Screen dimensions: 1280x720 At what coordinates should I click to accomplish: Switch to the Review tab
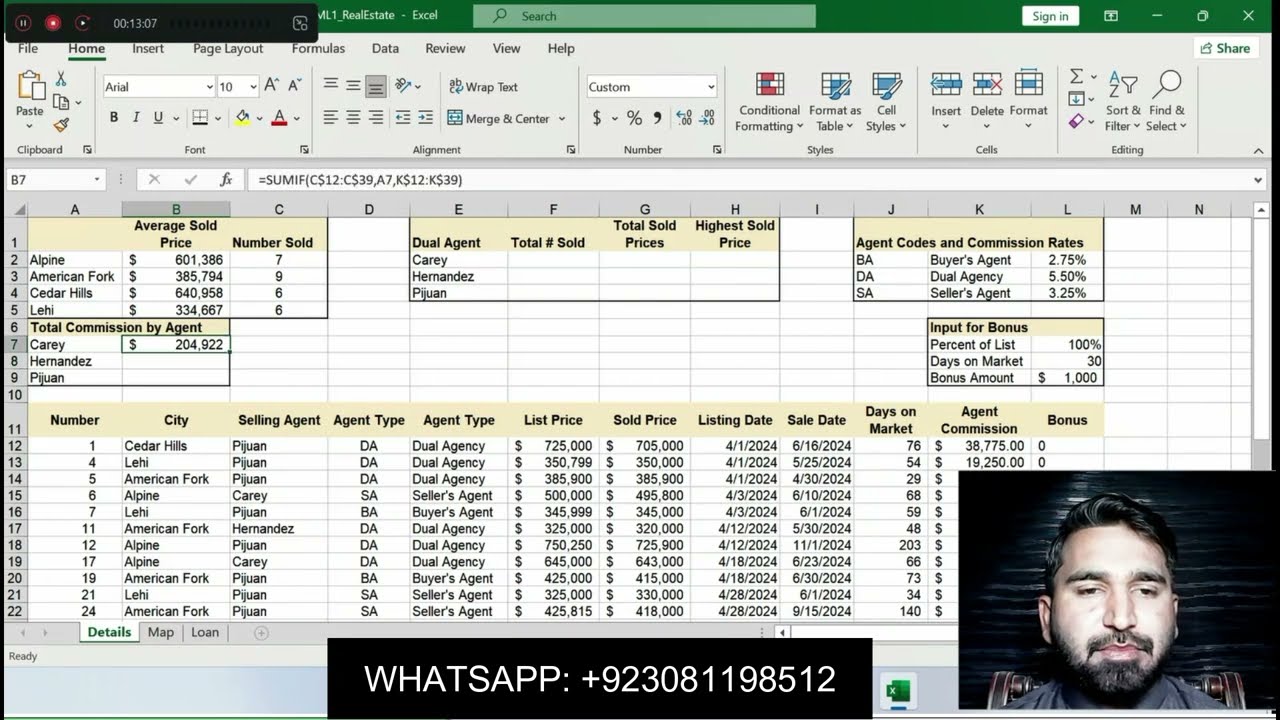[445, 48]
